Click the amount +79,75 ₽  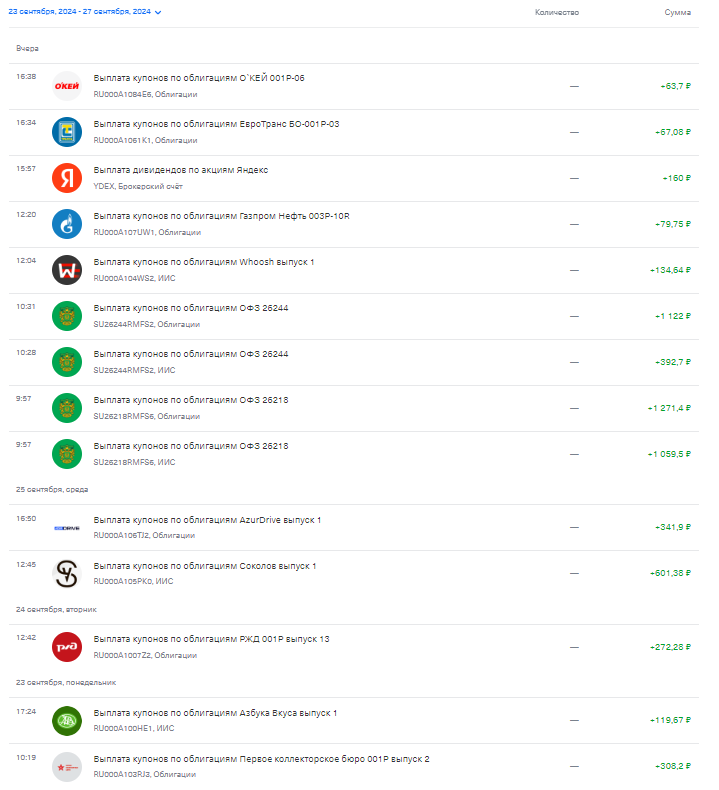pos(673,224)
